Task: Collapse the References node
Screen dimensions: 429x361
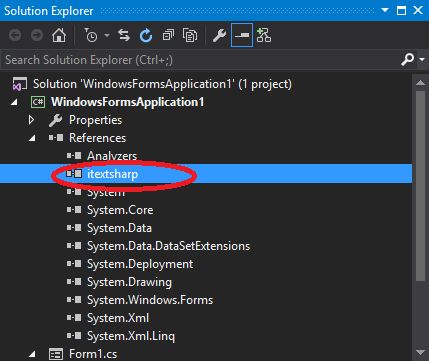Action: click(x=32, y=138)
